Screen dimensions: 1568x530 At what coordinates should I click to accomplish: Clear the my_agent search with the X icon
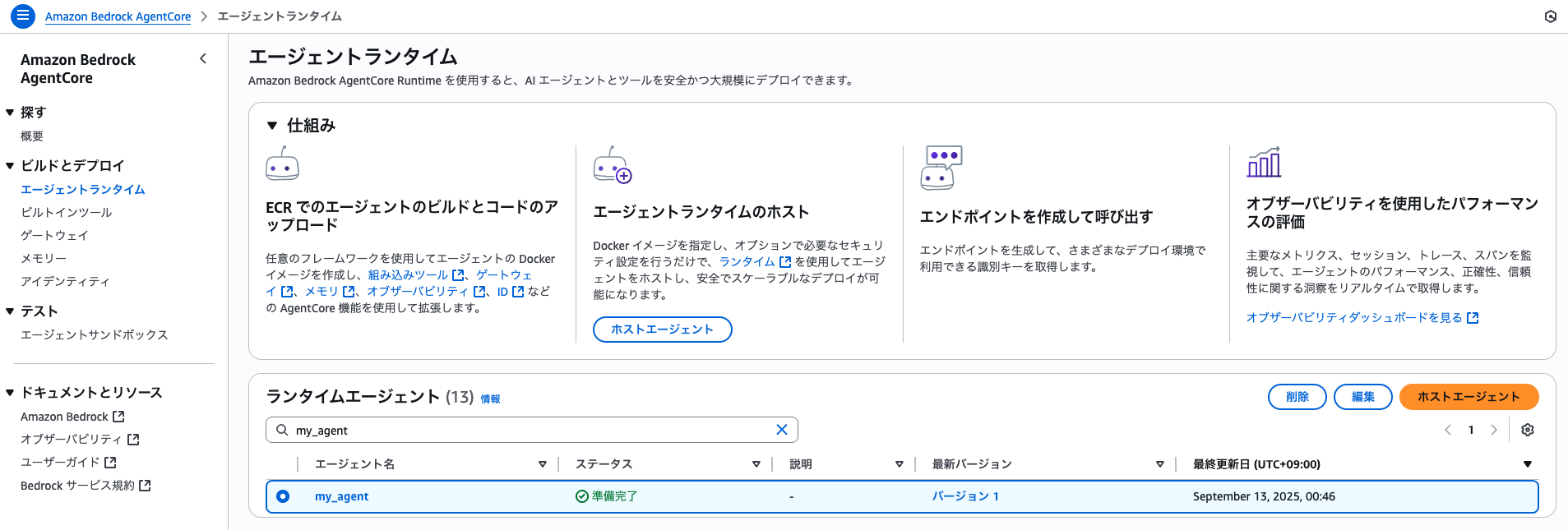point(782,430)
